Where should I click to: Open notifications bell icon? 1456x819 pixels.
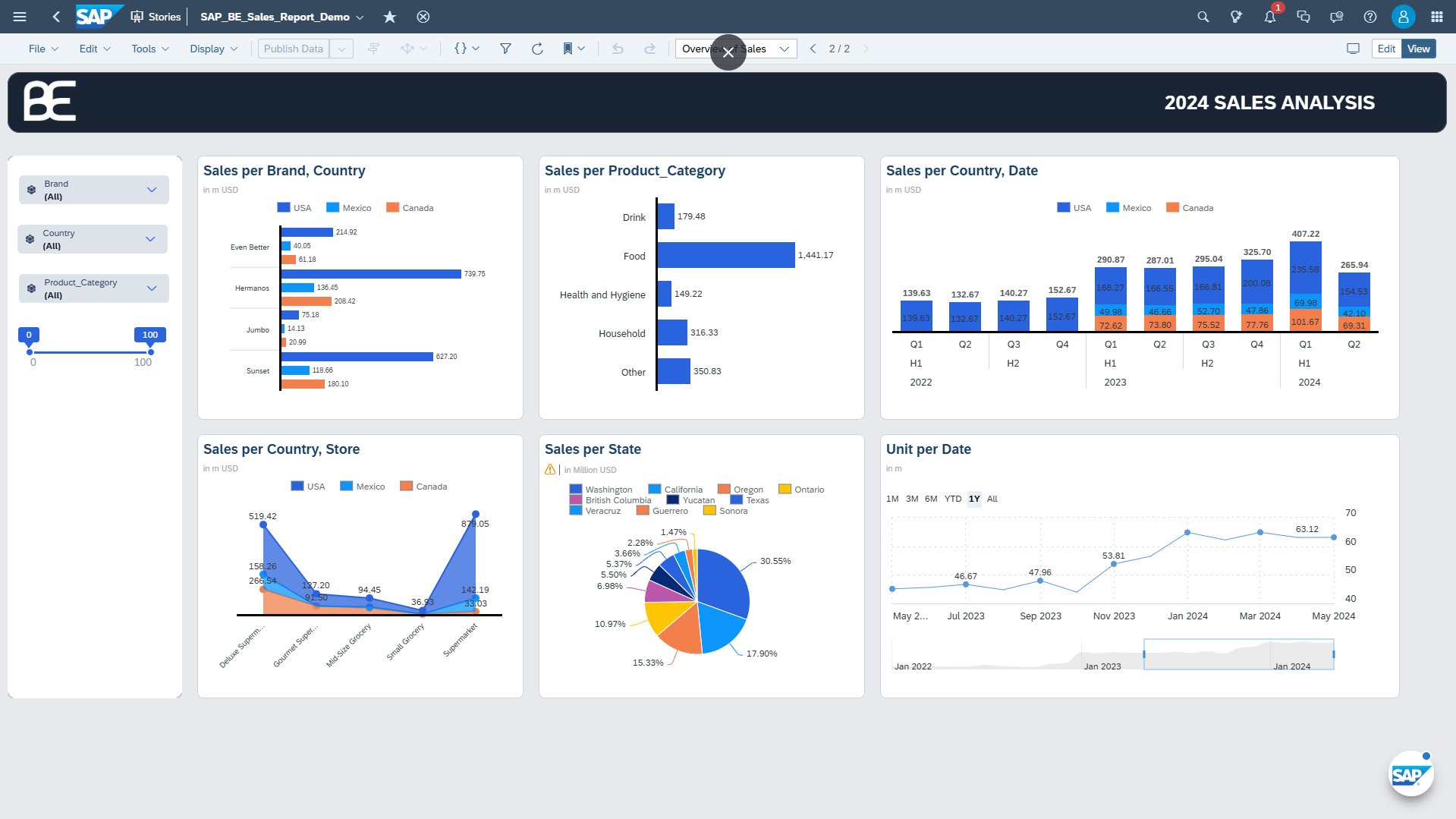point(1270,17)
